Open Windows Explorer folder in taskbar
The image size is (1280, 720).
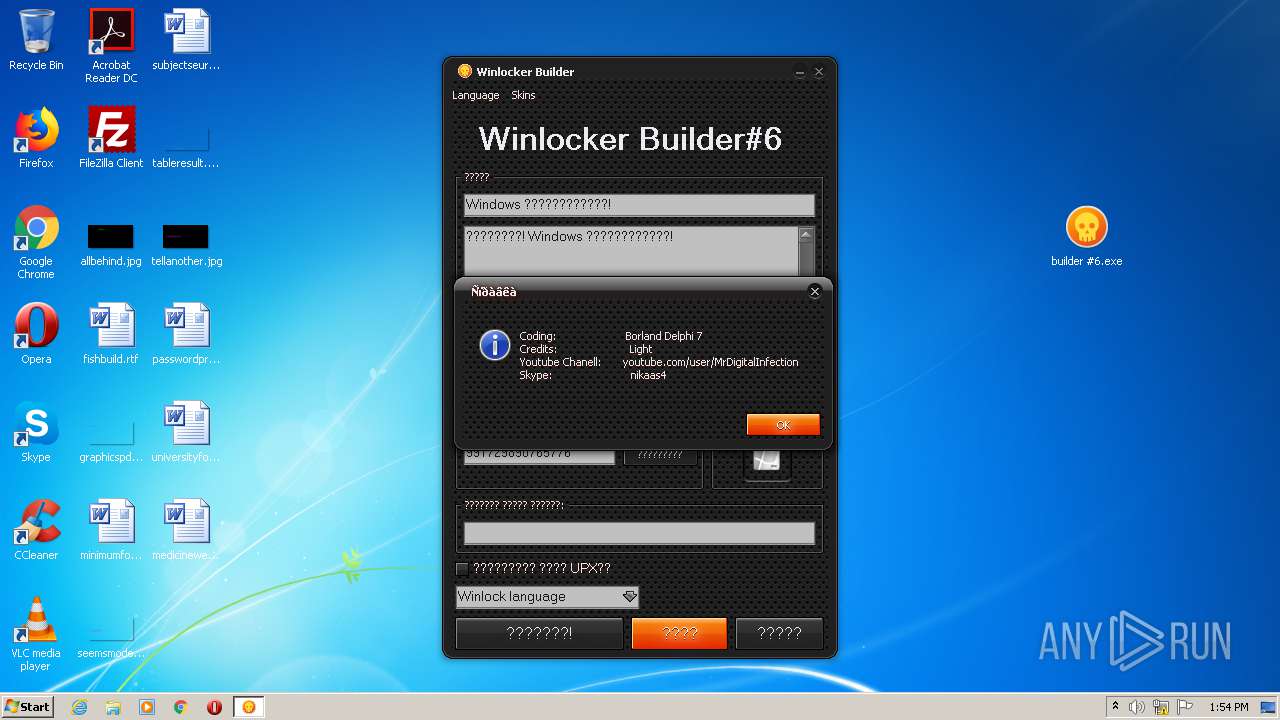113,707
